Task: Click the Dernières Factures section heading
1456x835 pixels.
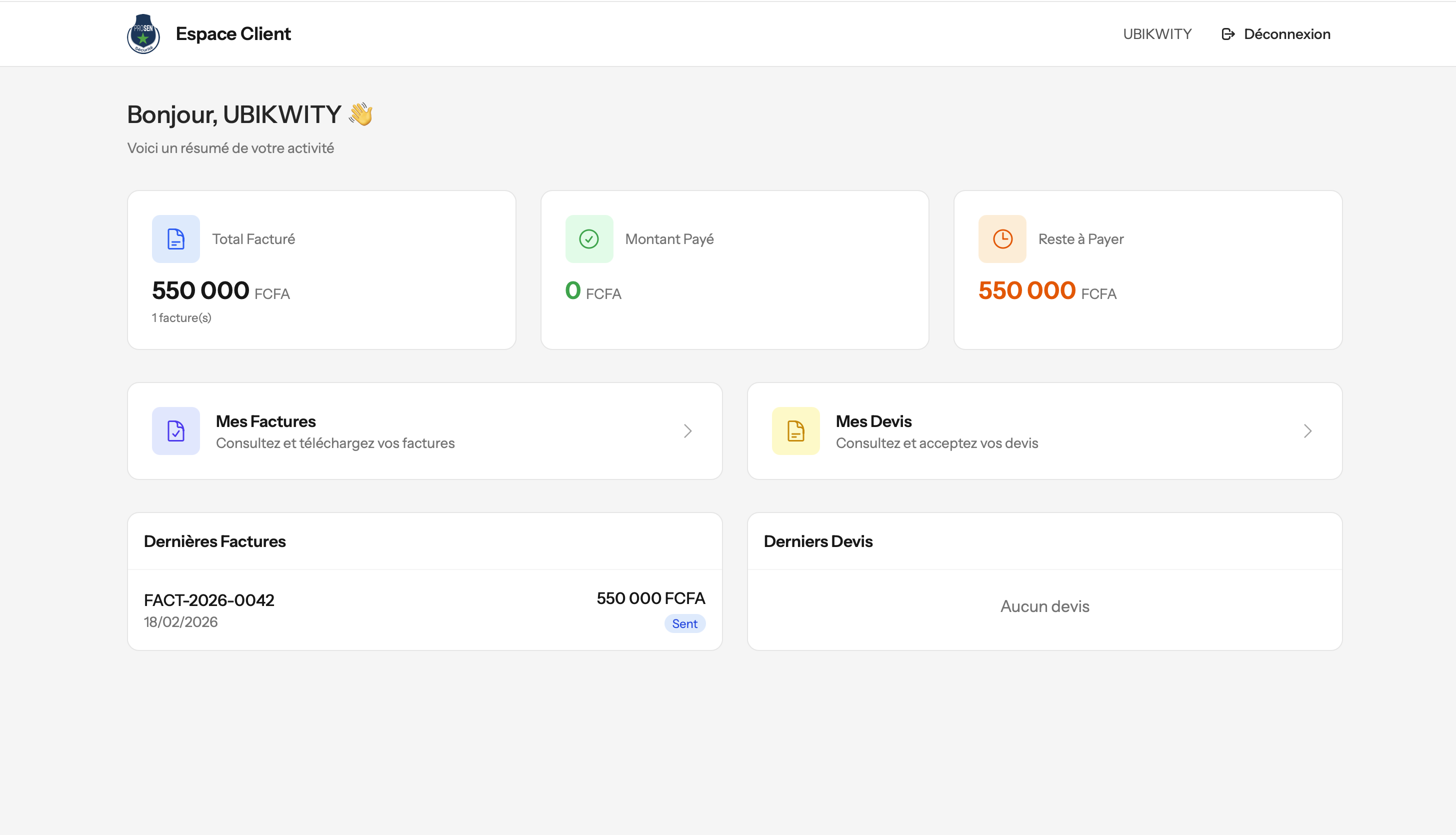Action: click(214, 541)
